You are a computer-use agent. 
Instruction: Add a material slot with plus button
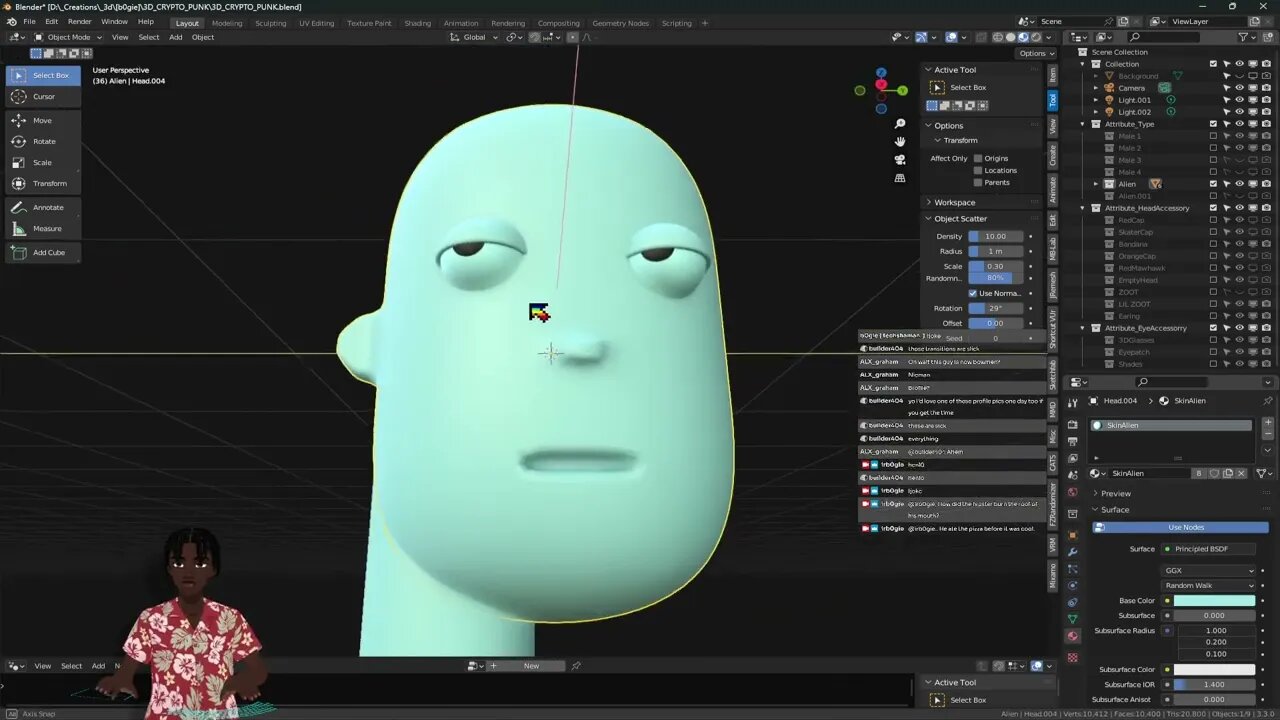[x=1268, y=423]
